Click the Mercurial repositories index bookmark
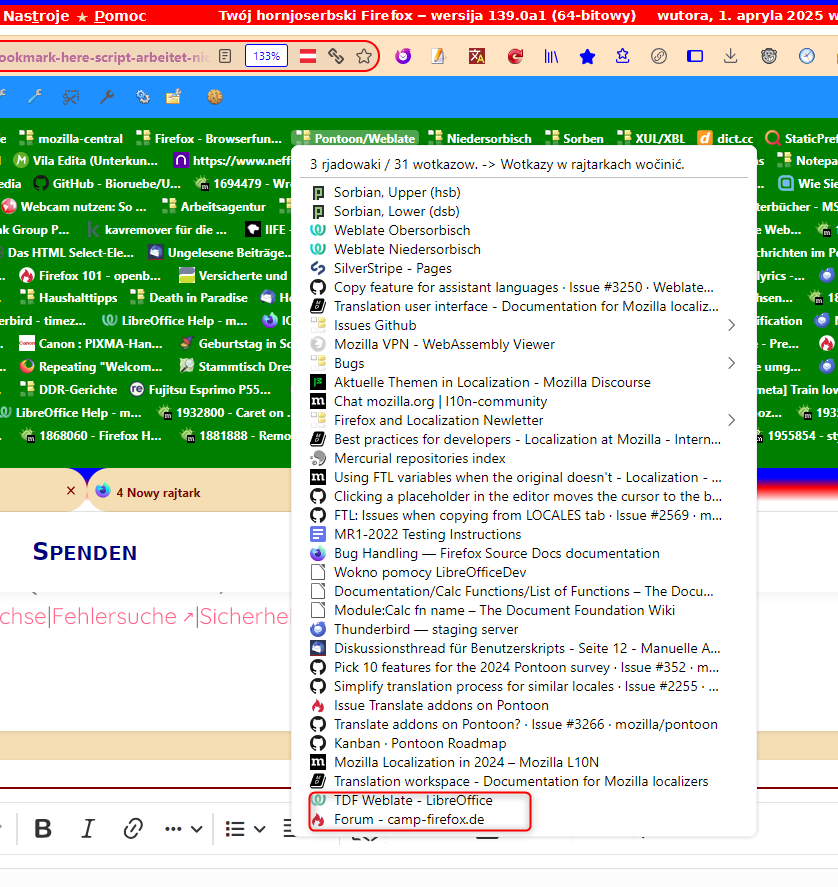This screenshot has height=887, width=838. [x=419, y=458]
